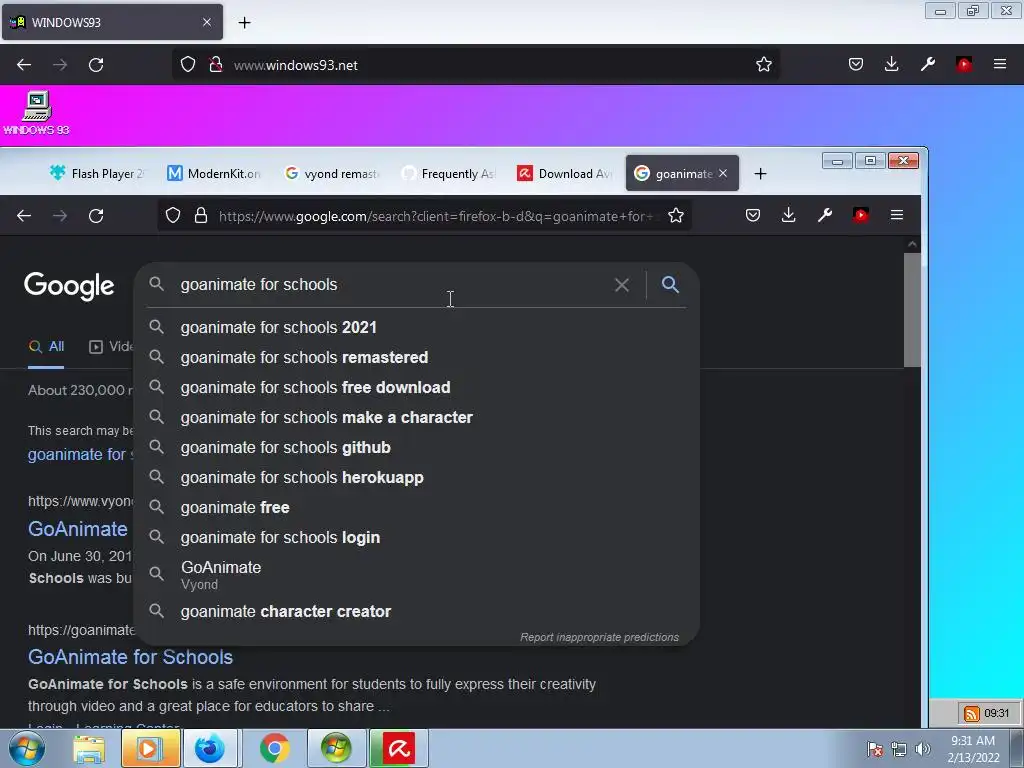Image resolution: width=1024 pixels, height=768 pixels.
Task: Switch to the Frequently As tab
Action: [449, 174]
